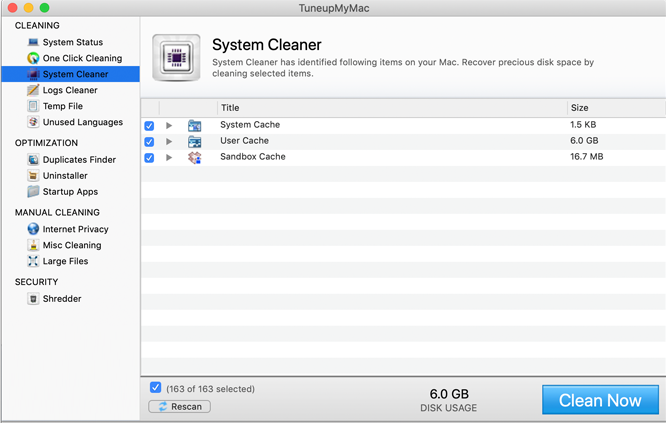Screen dimensions: 666x423
Task: Uncheck the User Cache checkbox
Action: tap(149, 142)
